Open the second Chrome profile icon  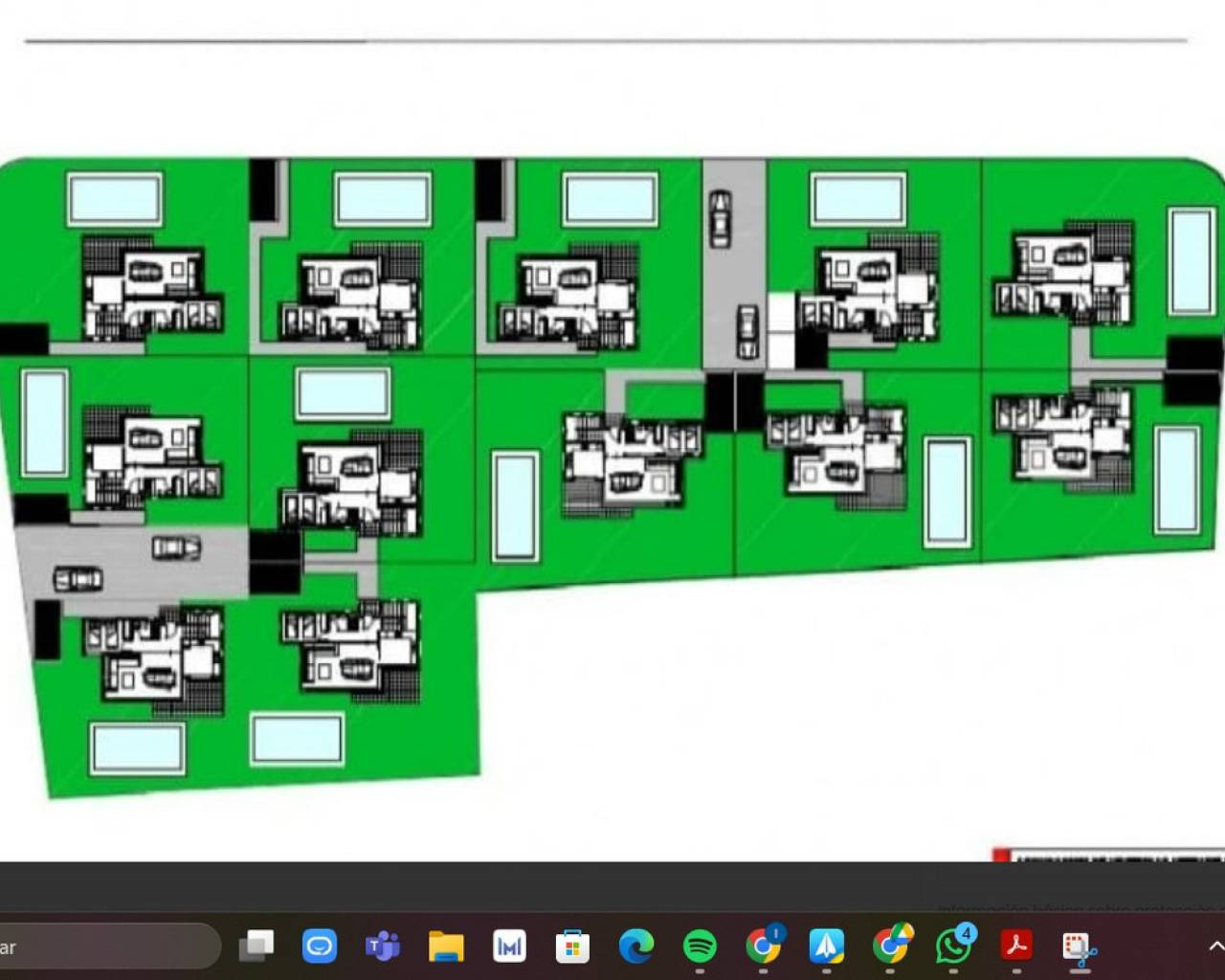point(890,947)
